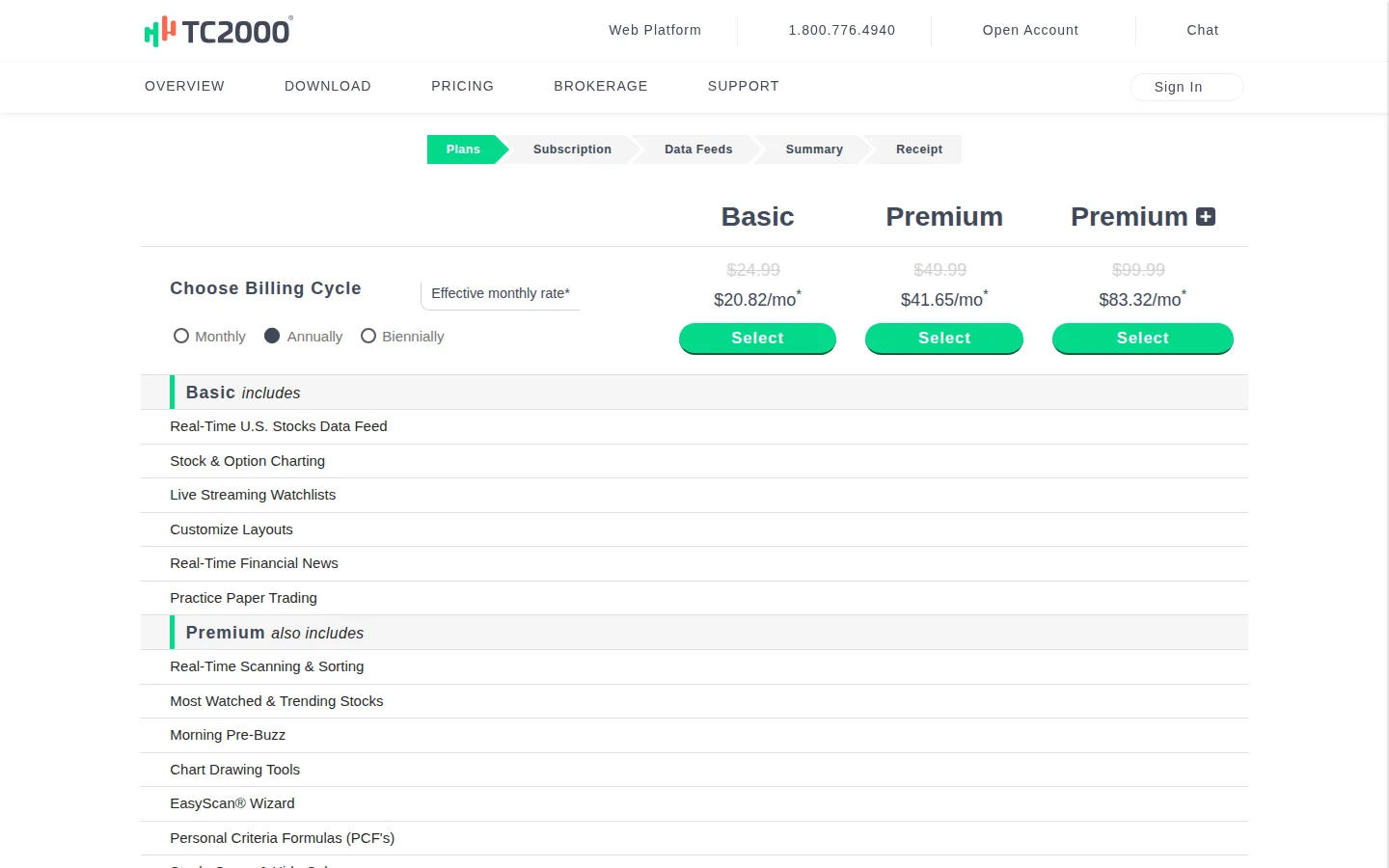Open the Web Platform link
Screen dimensions: 1389x868
(x=654, y=30)
